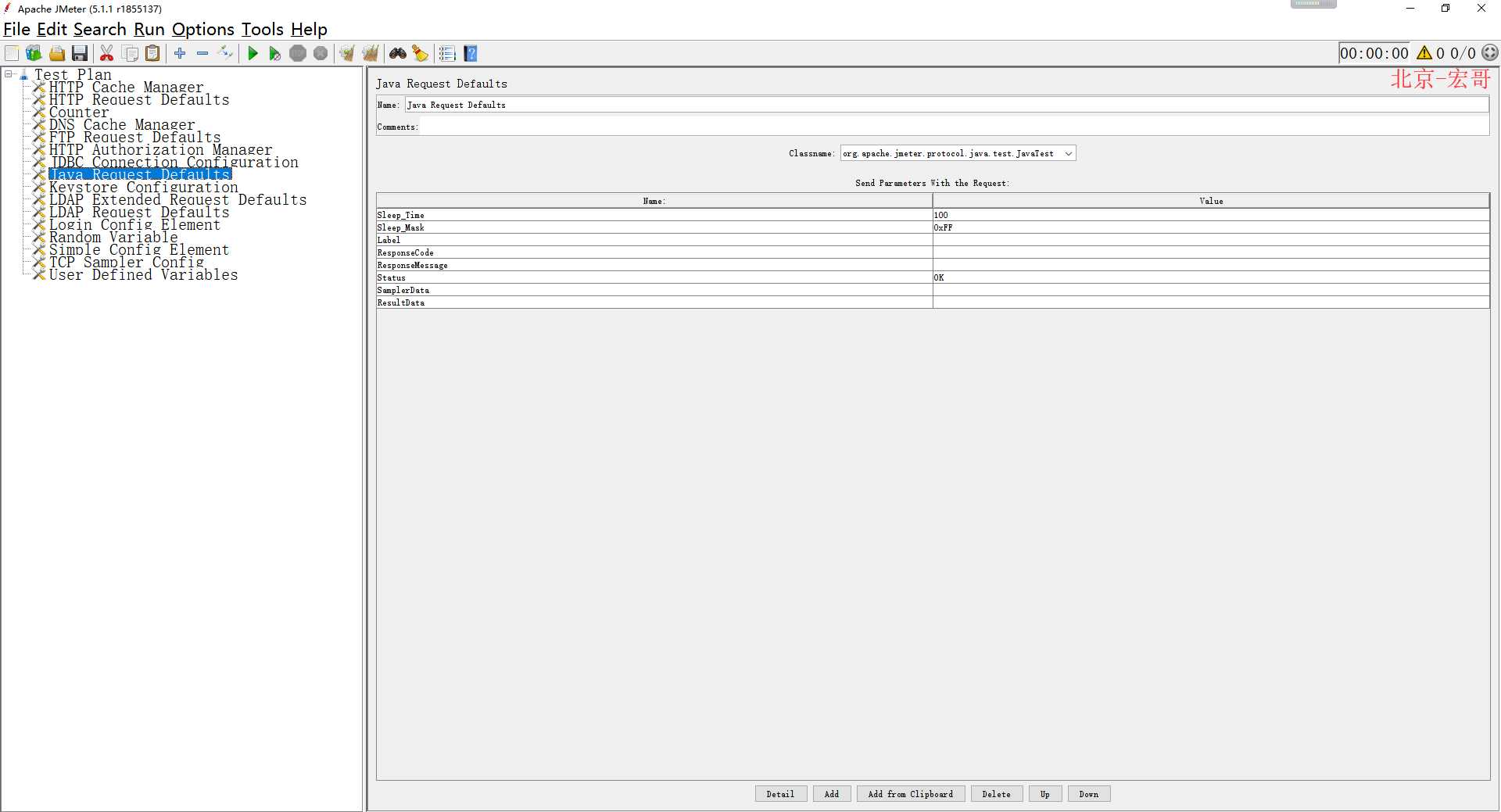Select HTTP Request Defaults in tree
The image size is (1501, 812).
(139, 100)
